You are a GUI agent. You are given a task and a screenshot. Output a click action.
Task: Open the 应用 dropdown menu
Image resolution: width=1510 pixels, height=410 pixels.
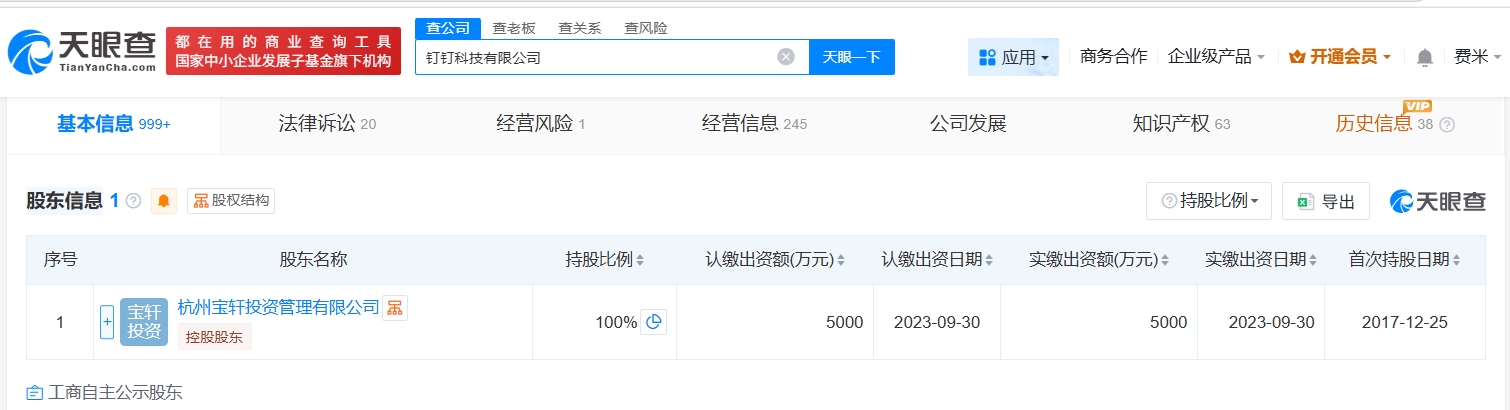click(1014, 57)
